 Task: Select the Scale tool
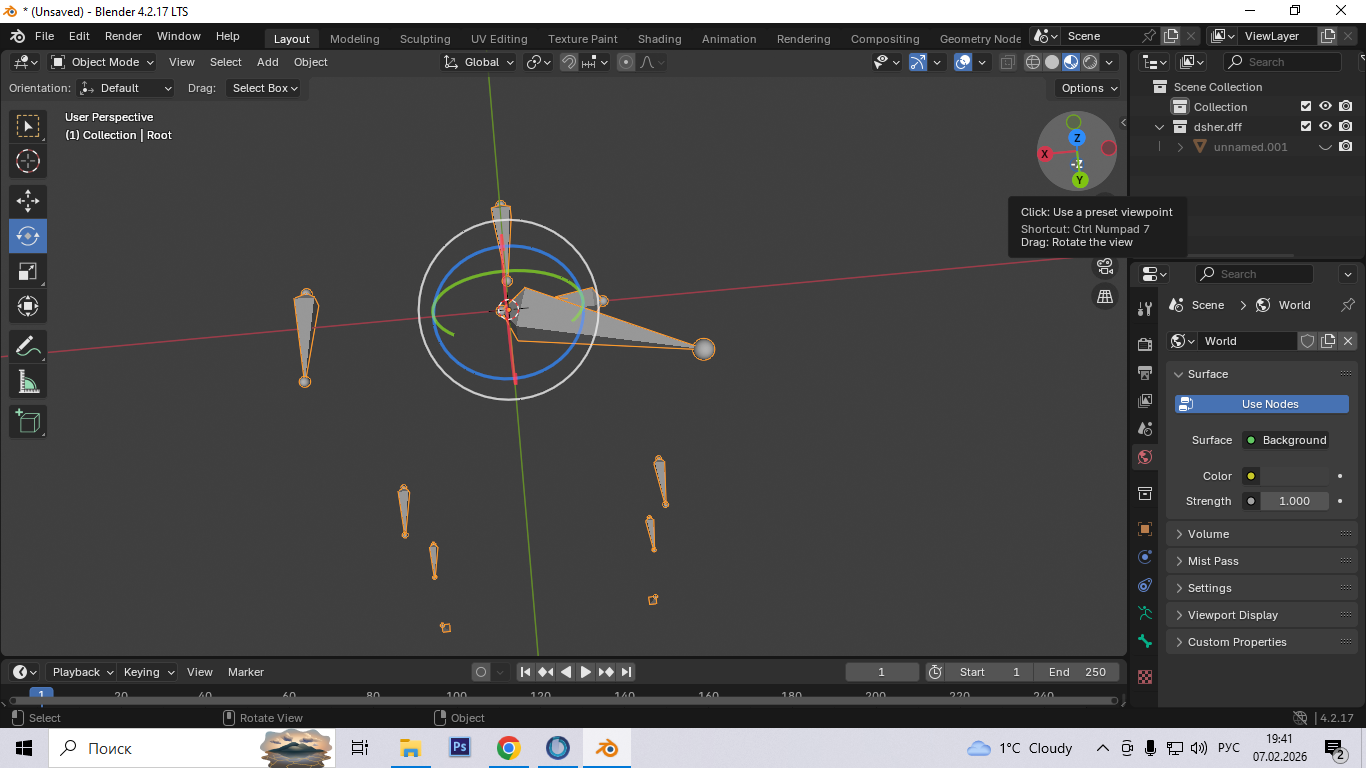(x=28, y=271)
